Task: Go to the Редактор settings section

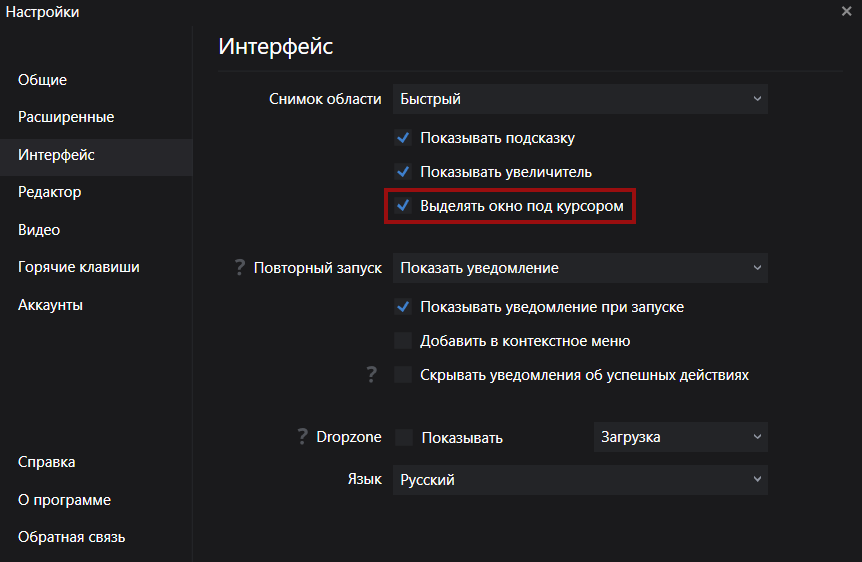Action: pos(49,192)
